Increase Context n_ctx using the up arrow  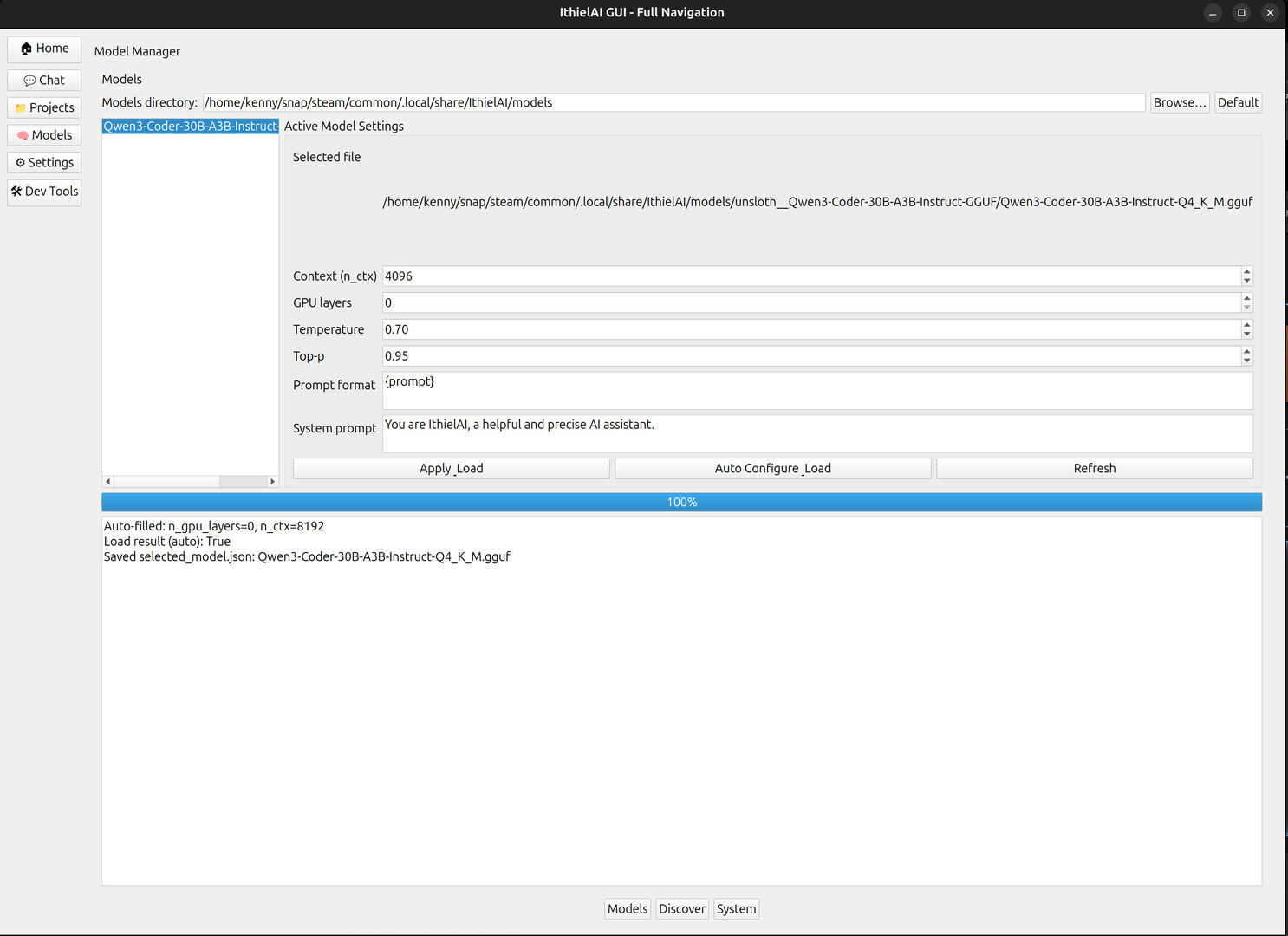click(1247, 271)
